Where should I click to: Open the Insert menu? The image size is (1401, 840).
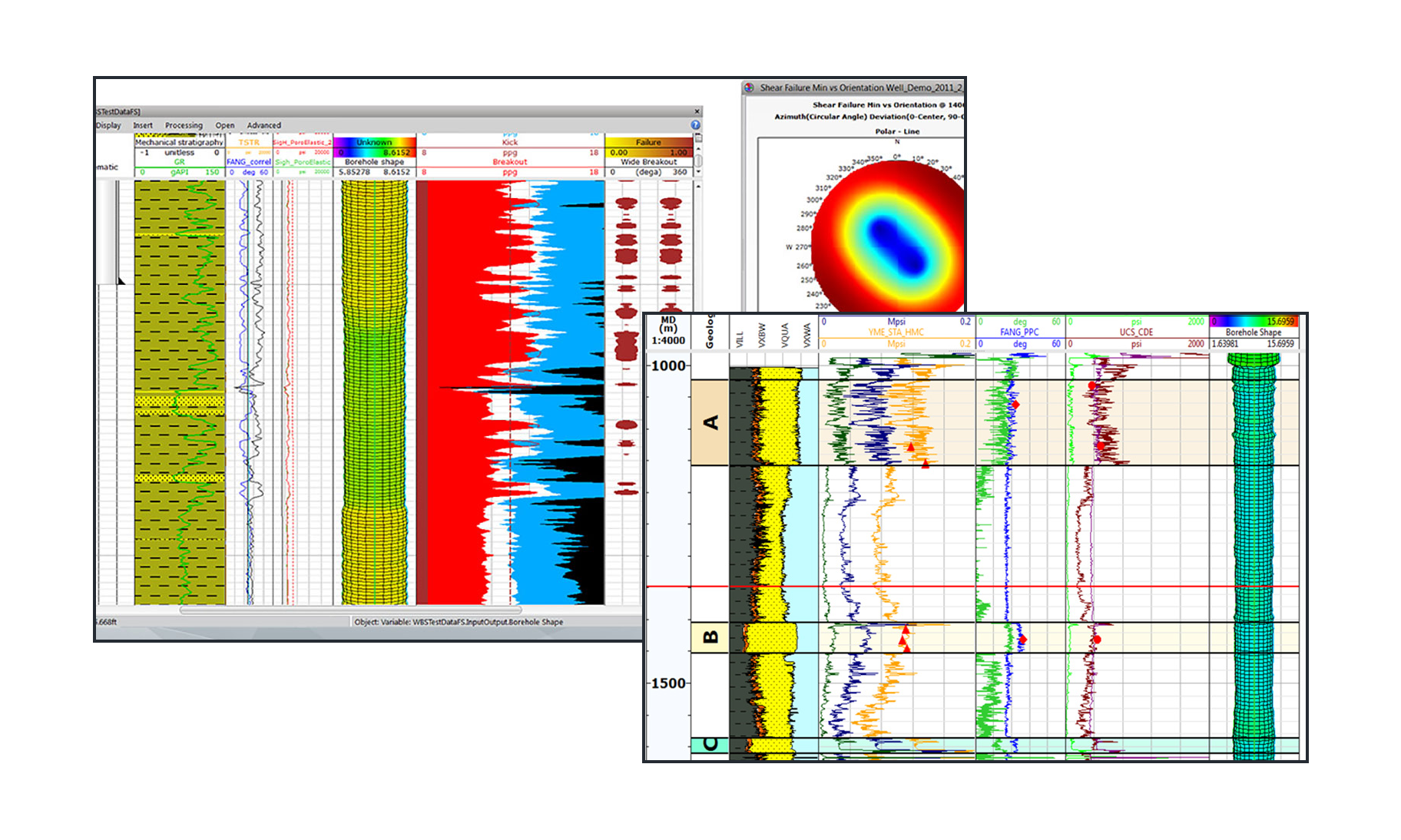tap(143, 125)
